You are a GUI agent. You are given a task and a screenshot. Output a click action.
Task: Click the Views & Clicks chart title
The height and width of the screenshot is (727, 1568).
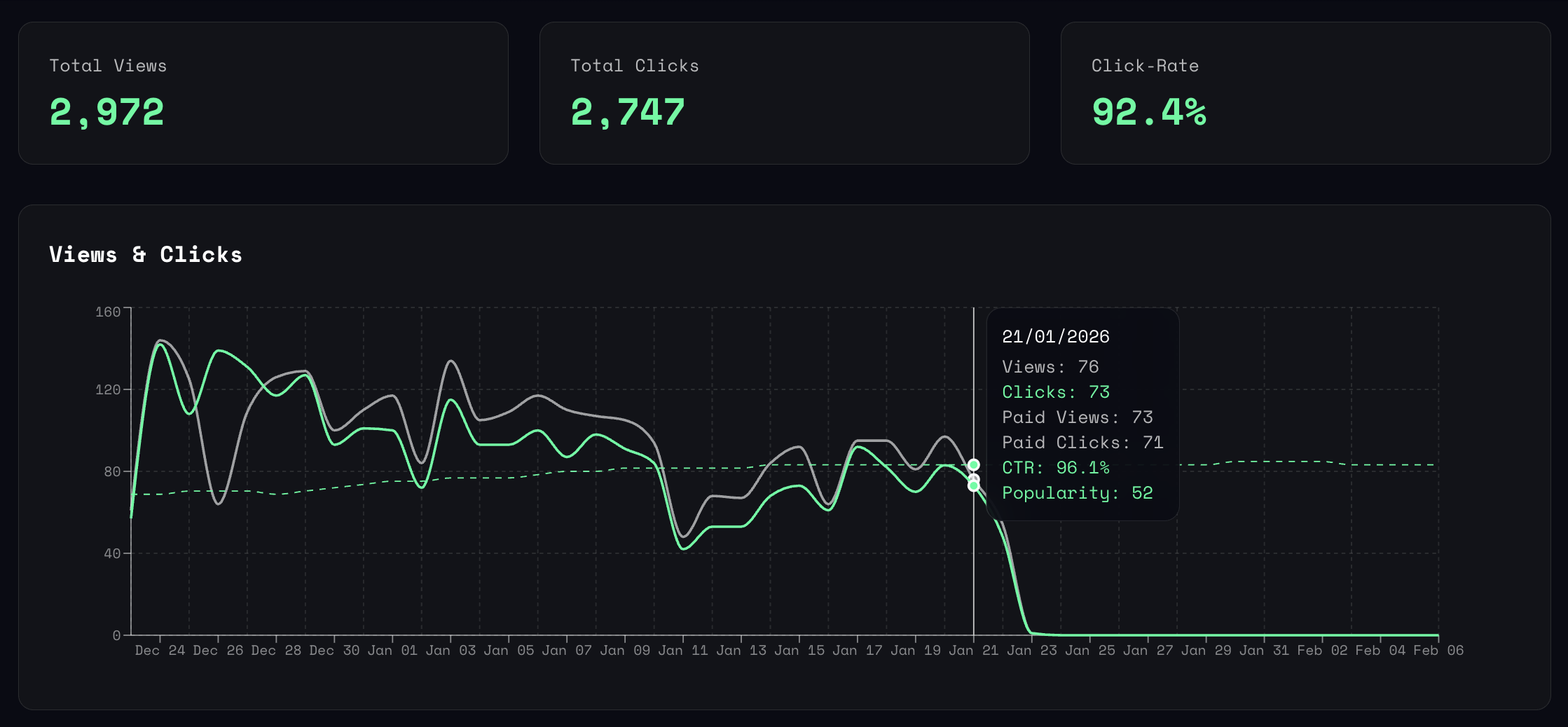pyautogui.click(x=146, y=255)
